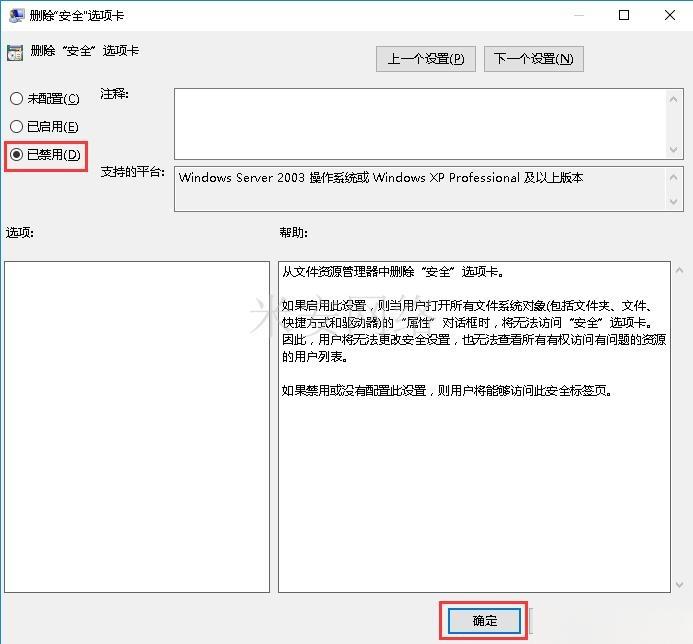
Task: Select the 已启用(E) radio option
Action: click(x=44, y=126)
